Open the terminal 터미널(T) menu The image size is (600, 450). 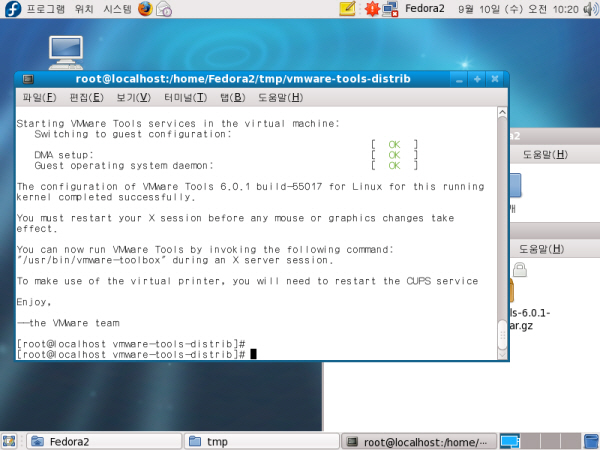(186, 98)
